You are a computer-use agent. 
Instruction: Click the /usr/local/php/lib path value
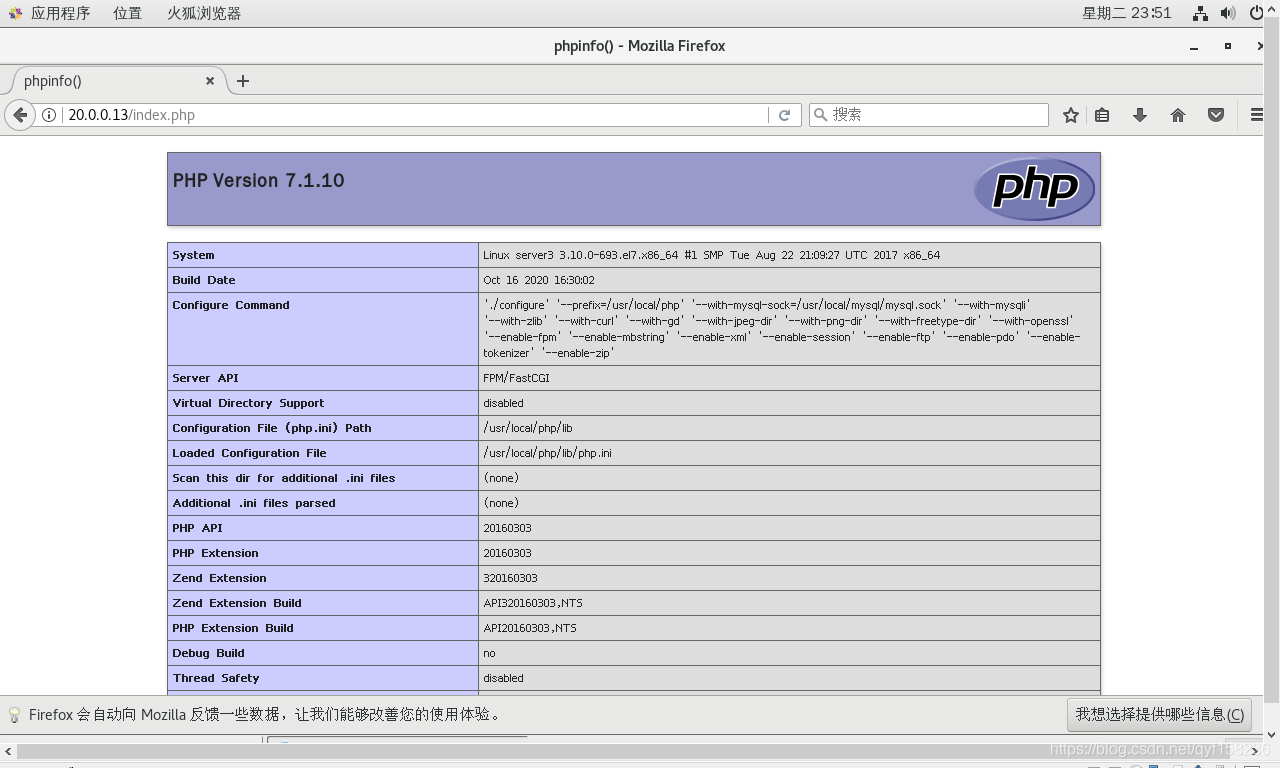pyautogui.click(x=528, y=428)
